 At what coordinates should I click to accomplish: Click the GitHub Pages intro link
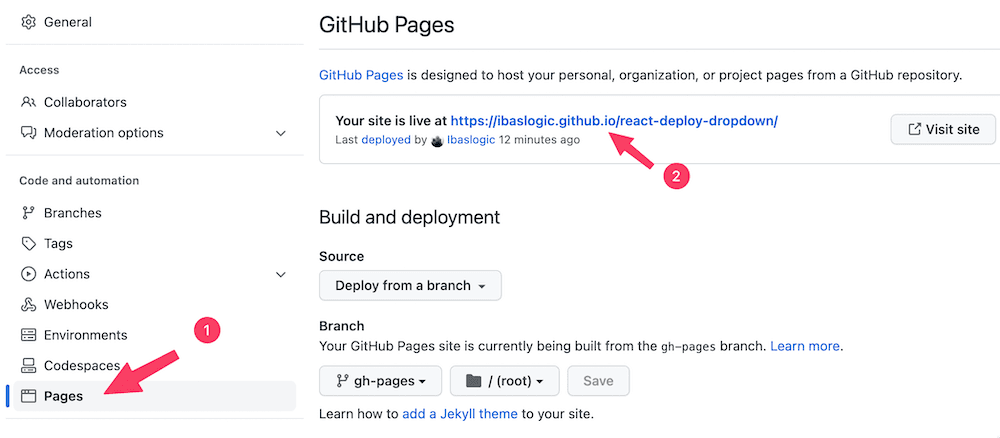[361, 75]
